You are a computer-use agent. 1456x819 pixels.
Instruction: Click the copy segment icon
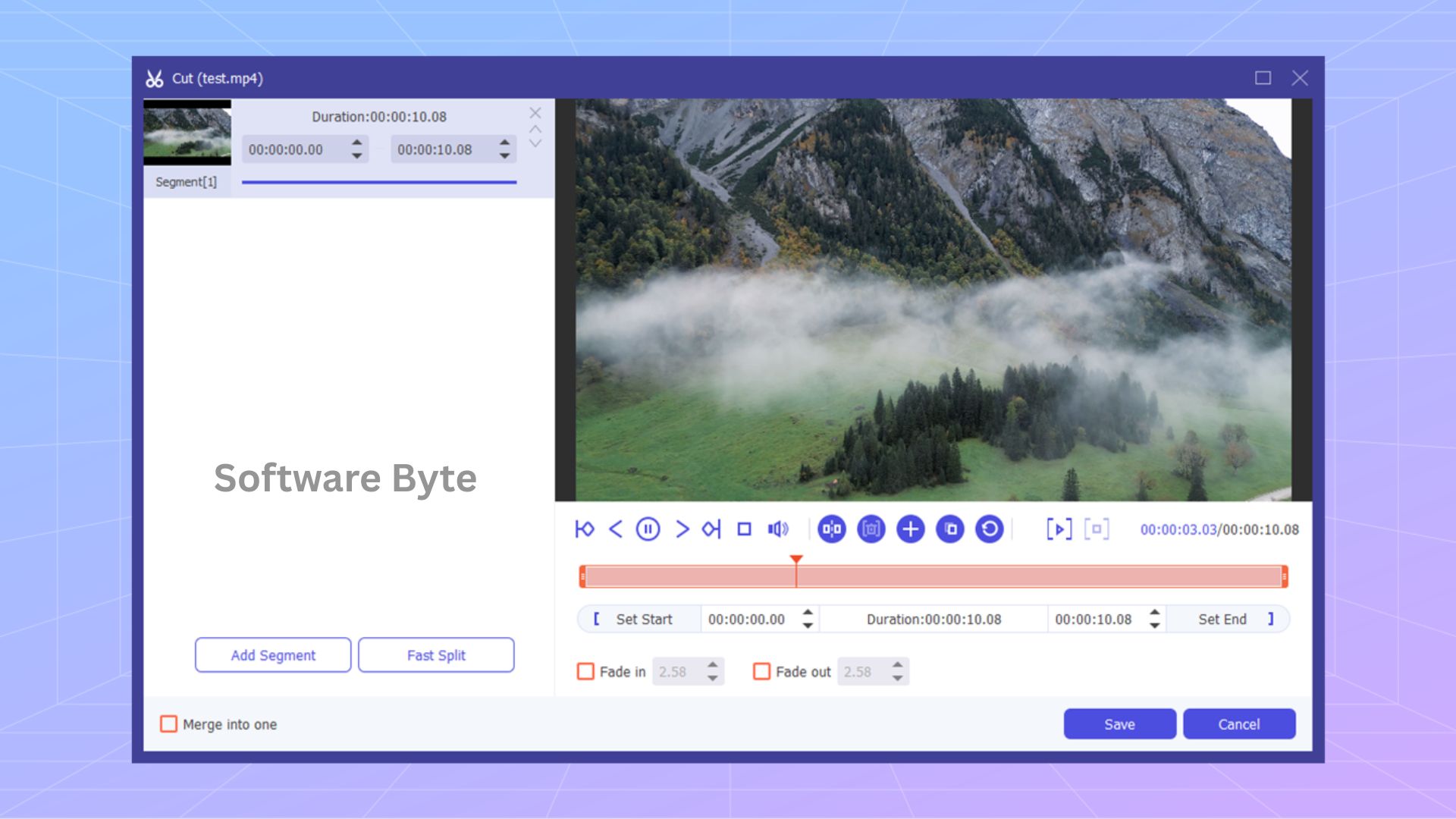pos(950,529)
